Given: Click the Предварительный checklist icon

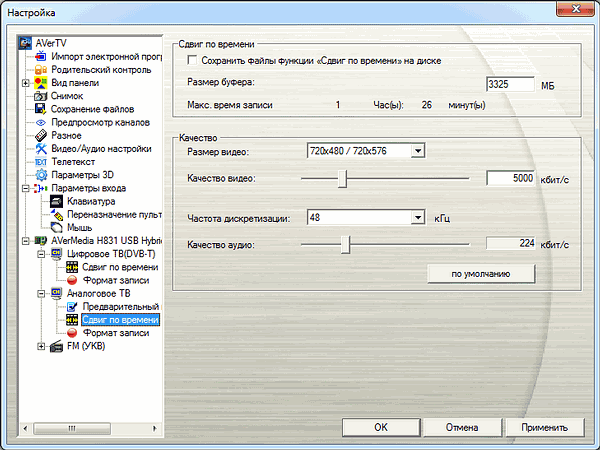Looking at the screenshot, I should [72, 307].
